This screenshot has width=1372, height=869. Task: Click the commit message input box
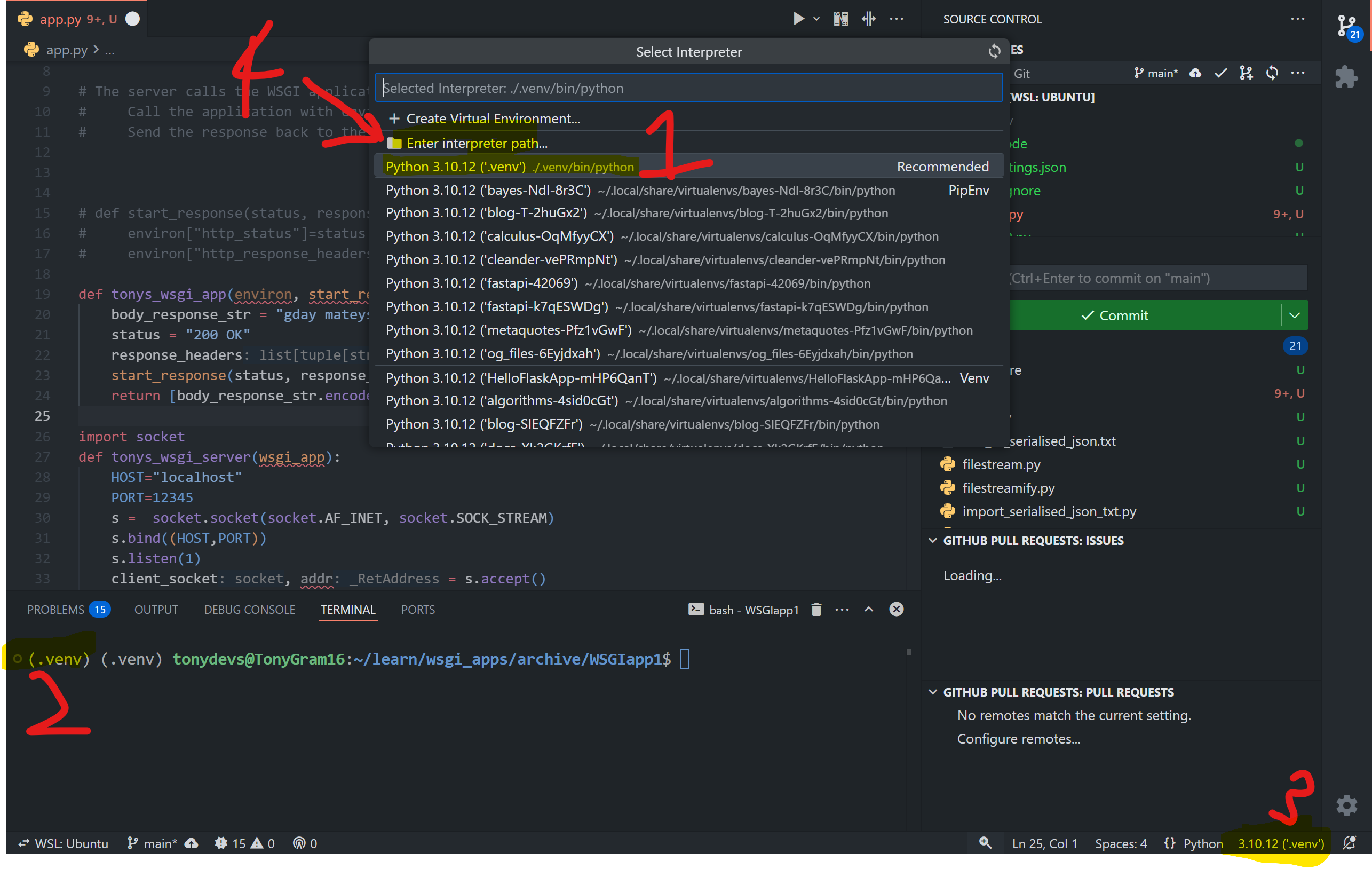[1158, 278]
